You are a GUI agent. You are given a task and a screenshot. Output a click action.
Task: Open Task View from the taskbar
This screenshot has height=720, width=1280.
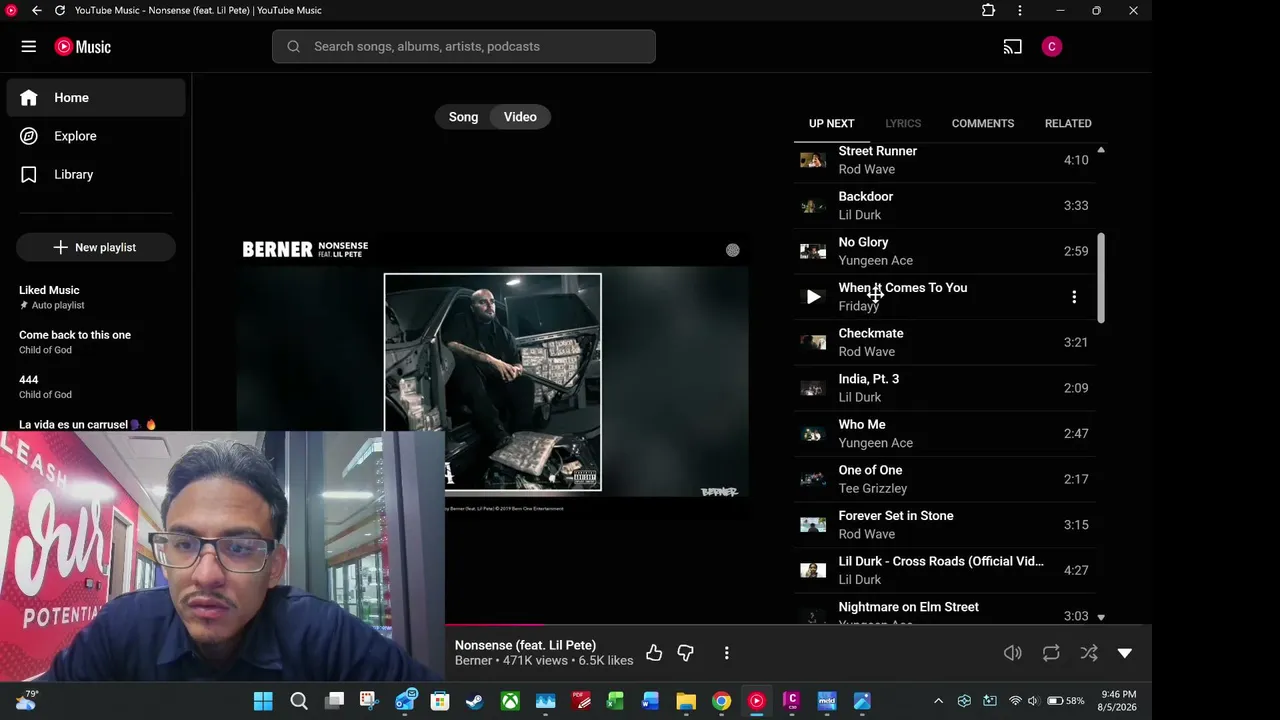tap(334, 701)
